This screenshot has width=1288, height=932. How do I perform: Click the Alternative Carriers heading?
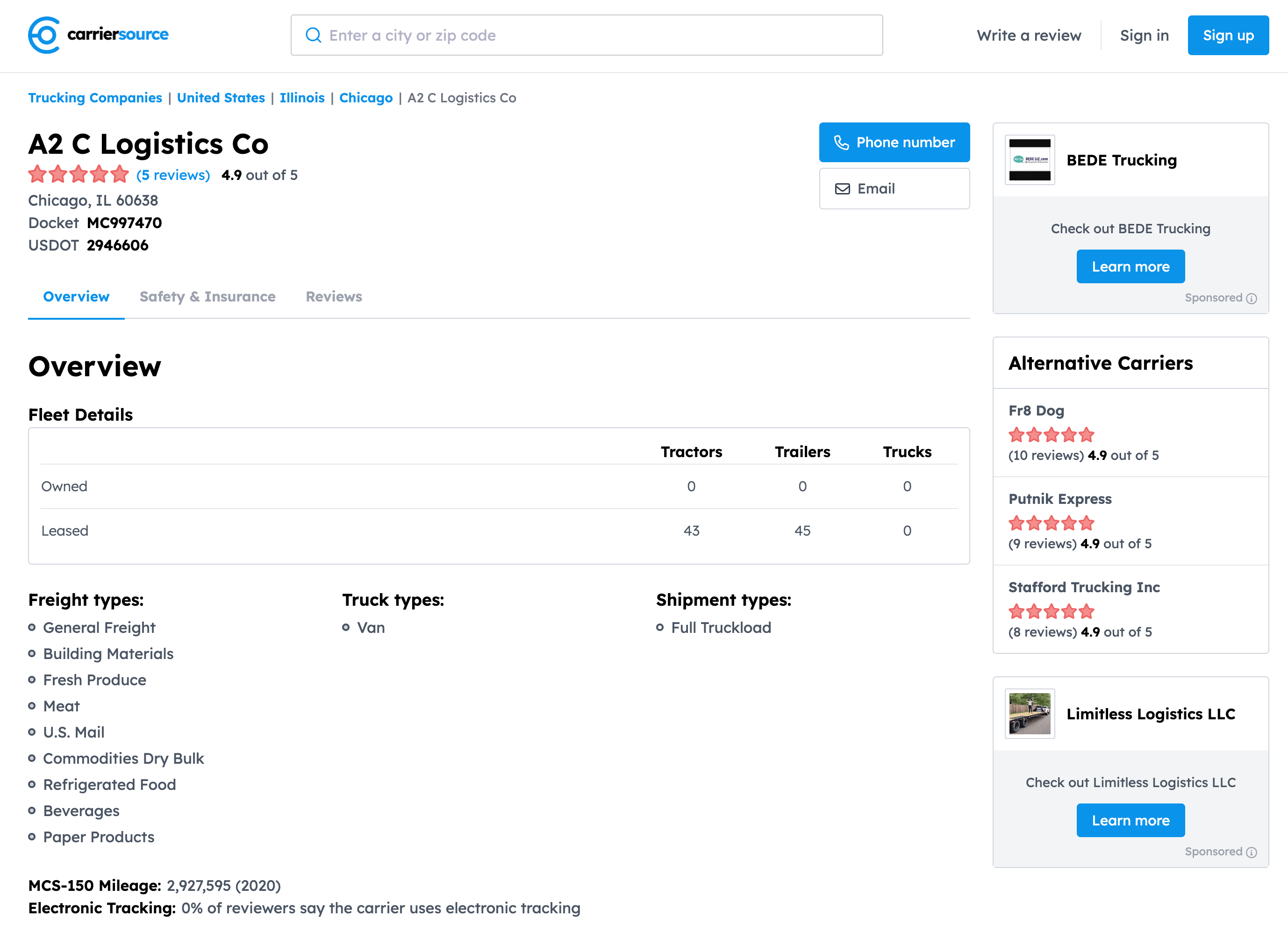tap(1100, 364)
